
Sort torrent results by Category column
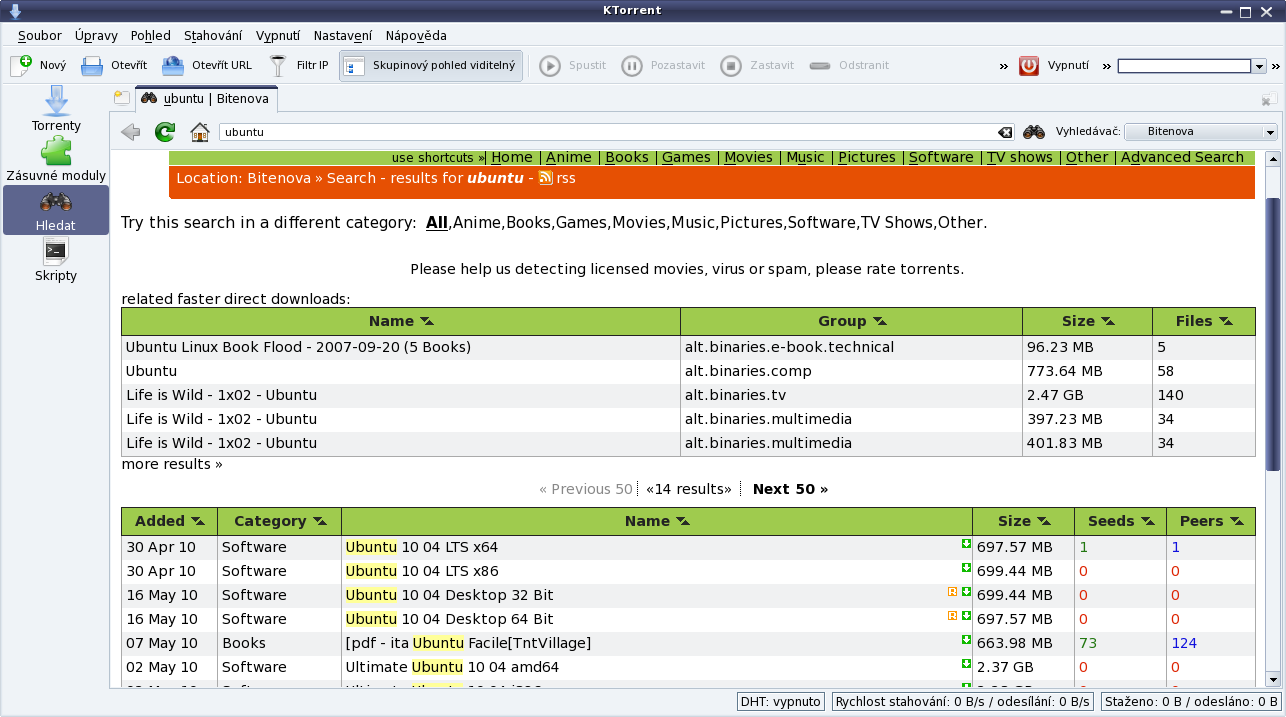click(280, 521)
